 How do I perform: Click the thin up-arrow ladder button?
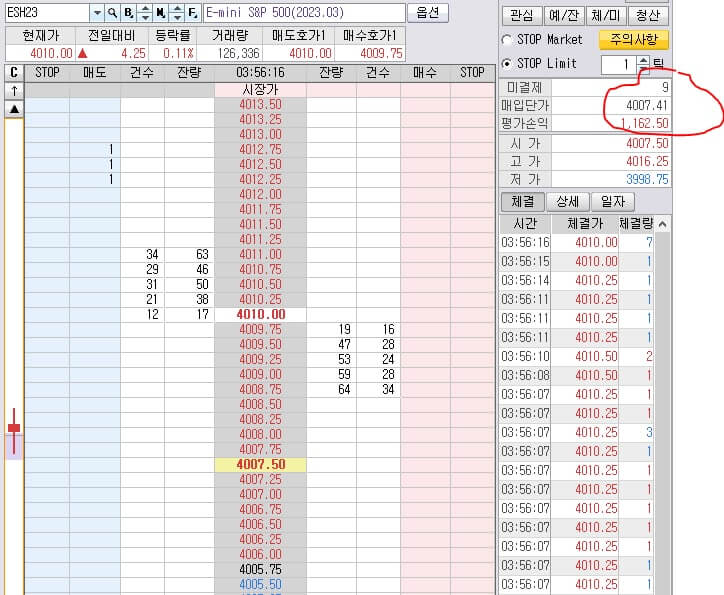(14, 91)
